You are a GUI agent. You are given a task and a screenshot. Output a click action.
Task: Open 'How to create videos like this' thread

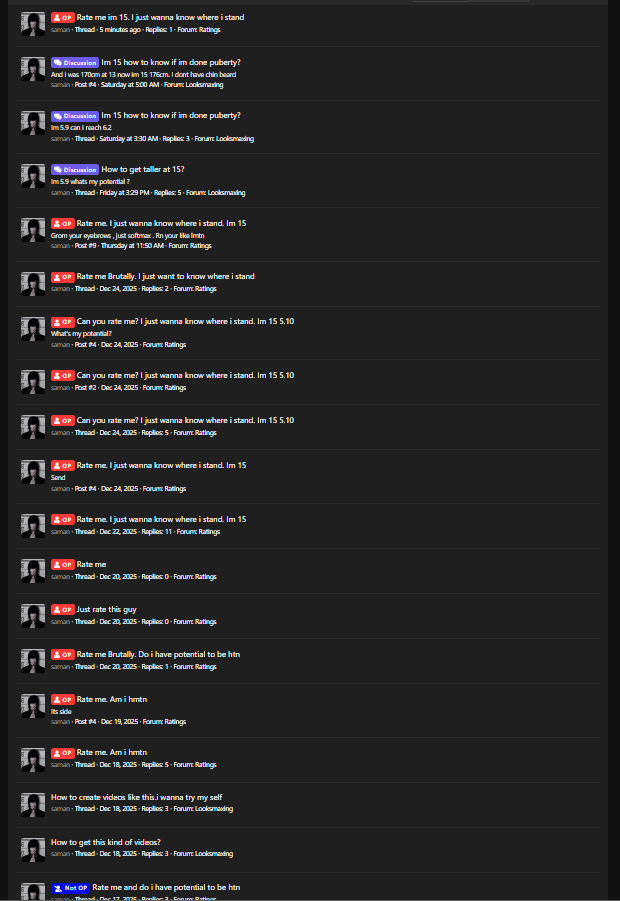click(x=136, y=797)
